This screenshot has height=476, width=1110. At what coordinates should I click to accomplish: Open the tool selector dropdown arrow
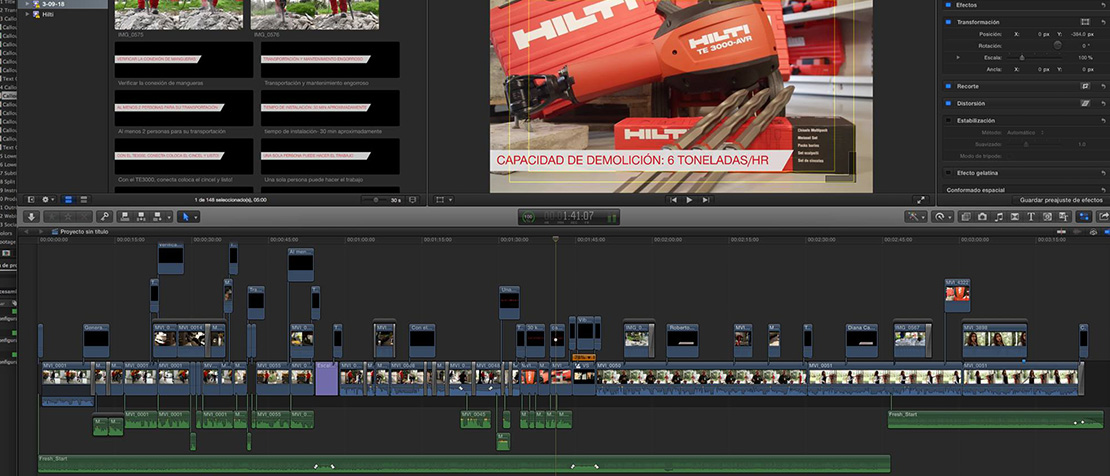point(195,217)
